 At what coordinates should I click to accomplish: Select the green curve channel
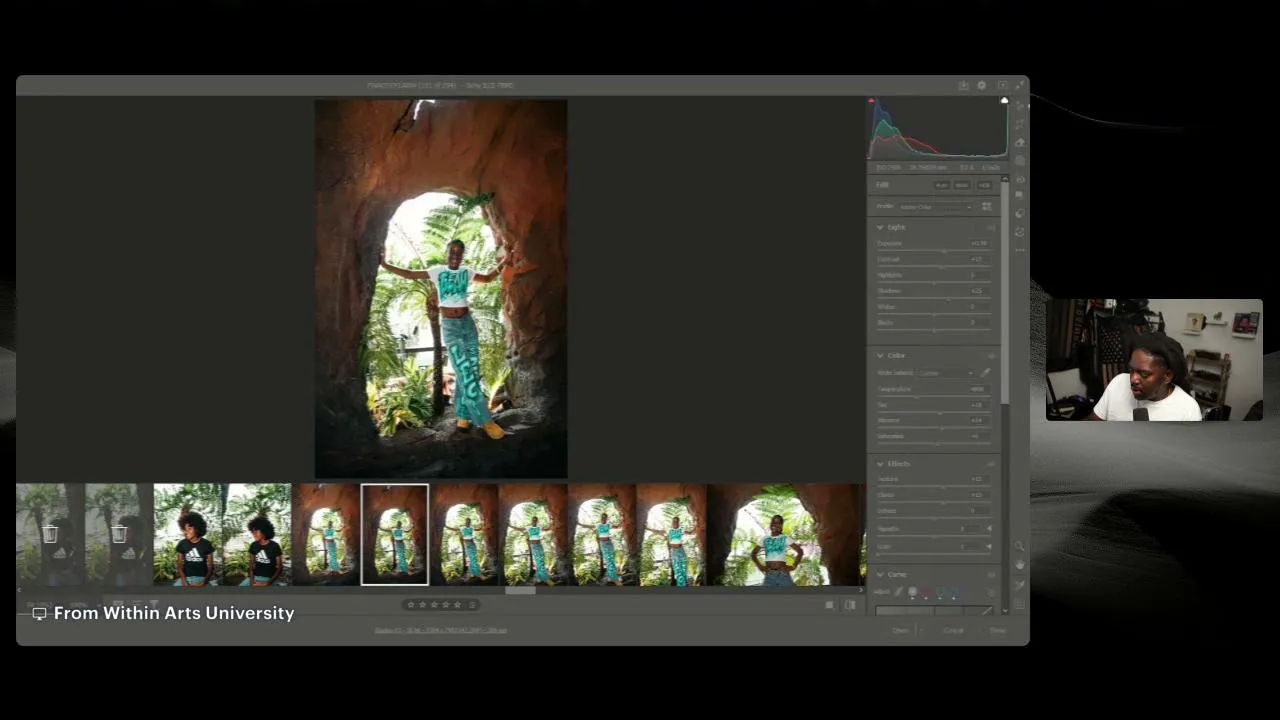pos(941,591)
